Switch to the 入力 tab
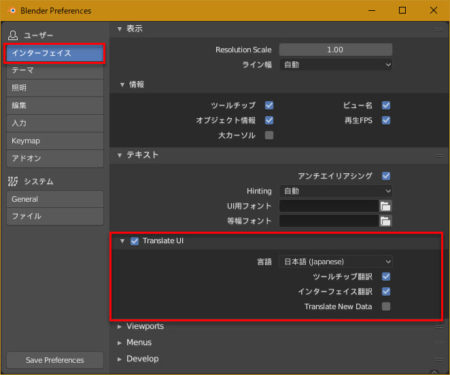This screenshot has width=450, height=375. pos(55,123)
